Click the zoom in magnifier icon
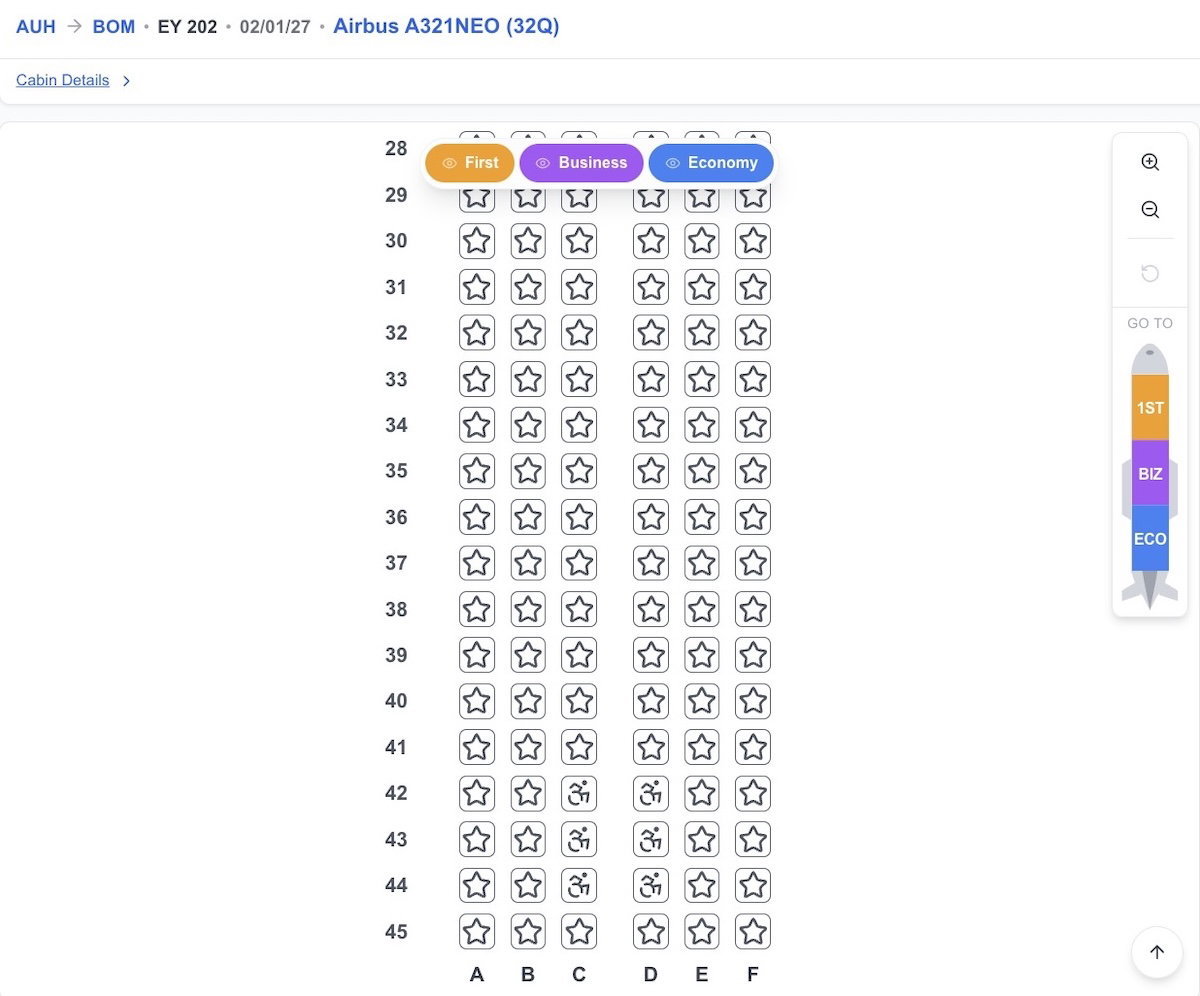Screen dimensions: 1200x996 click(x=1150, y=162)
